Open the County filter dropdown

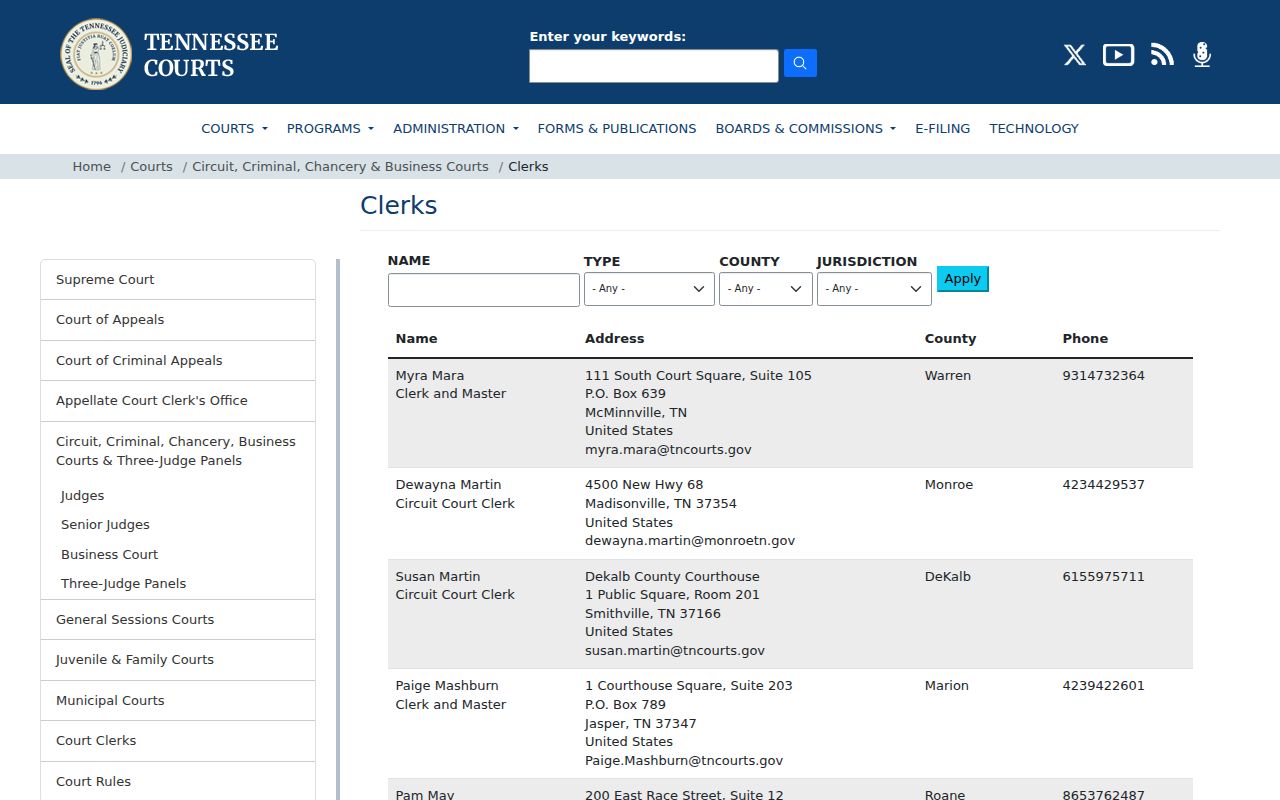point(766,289)
